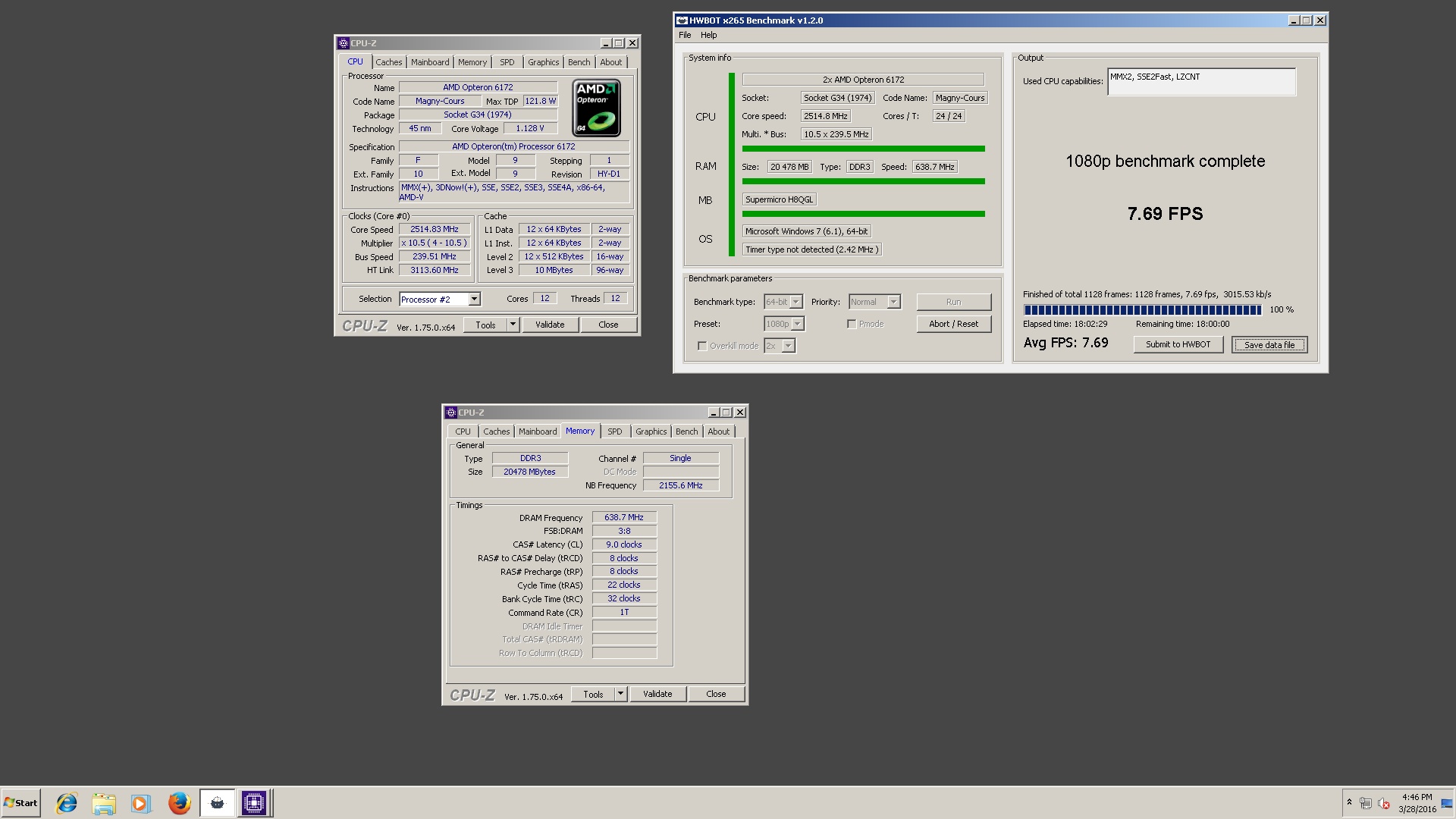The image size is (1456, 819).
Task: Click the 7.69 FPS result text
Action: point(1165,214)
